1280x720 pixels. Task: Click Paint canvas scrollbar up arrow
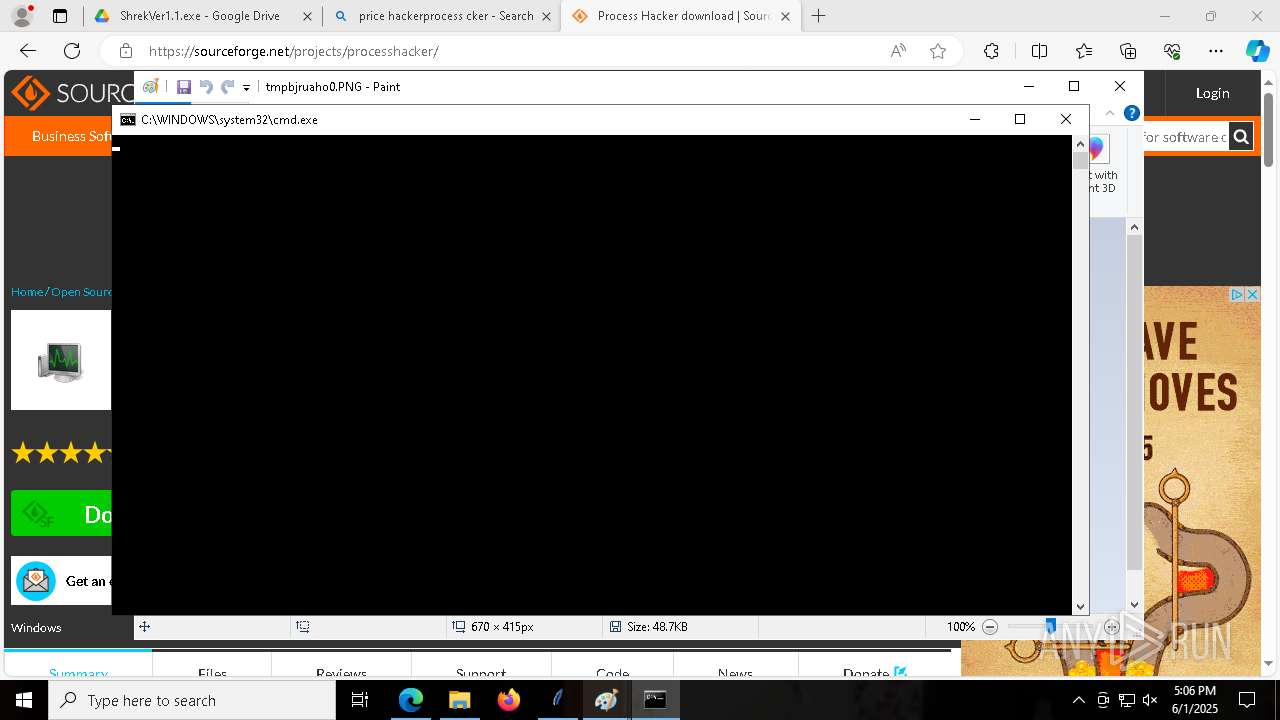click(1134, 228)
